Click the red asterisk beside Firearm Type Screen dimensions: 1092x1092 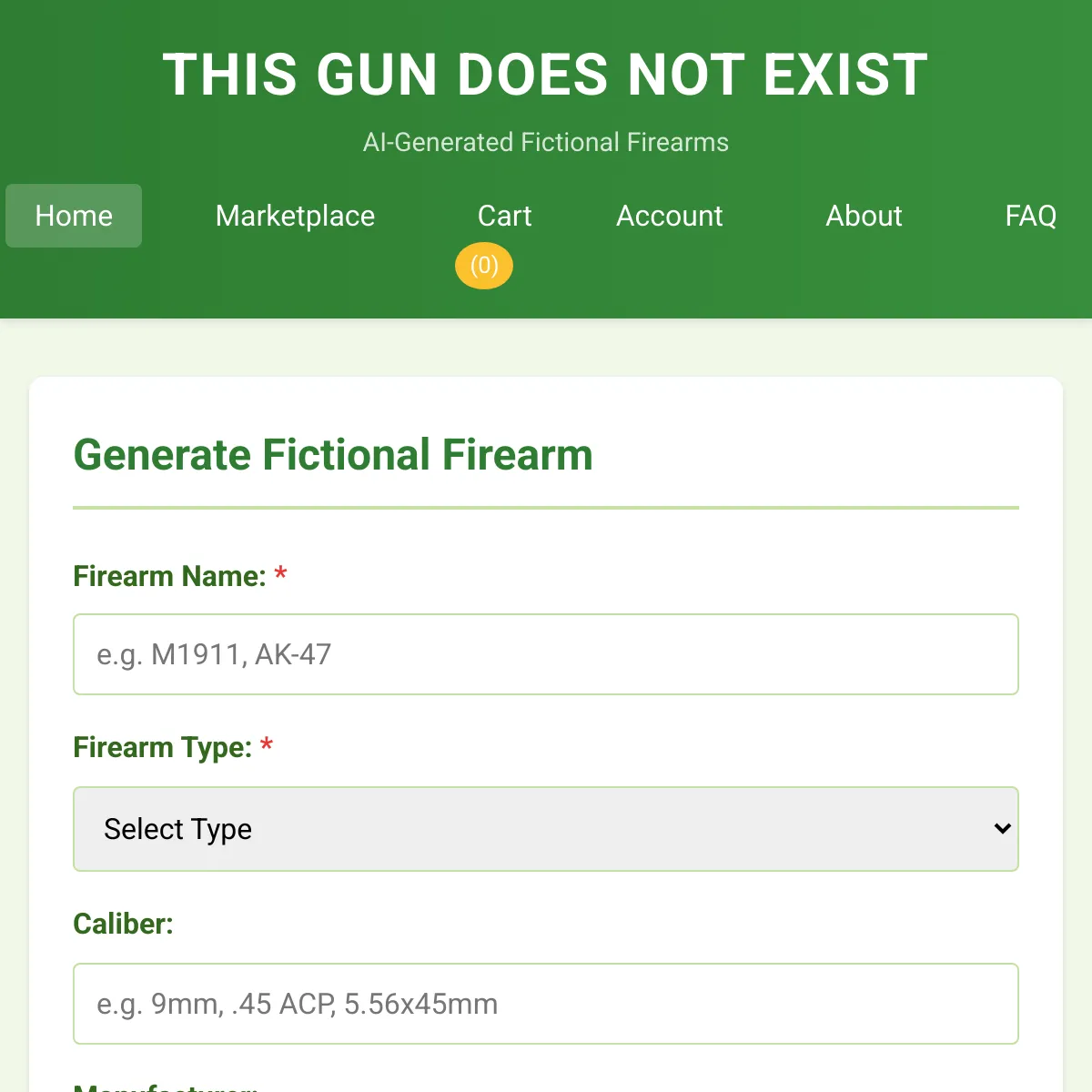[267, 744]
